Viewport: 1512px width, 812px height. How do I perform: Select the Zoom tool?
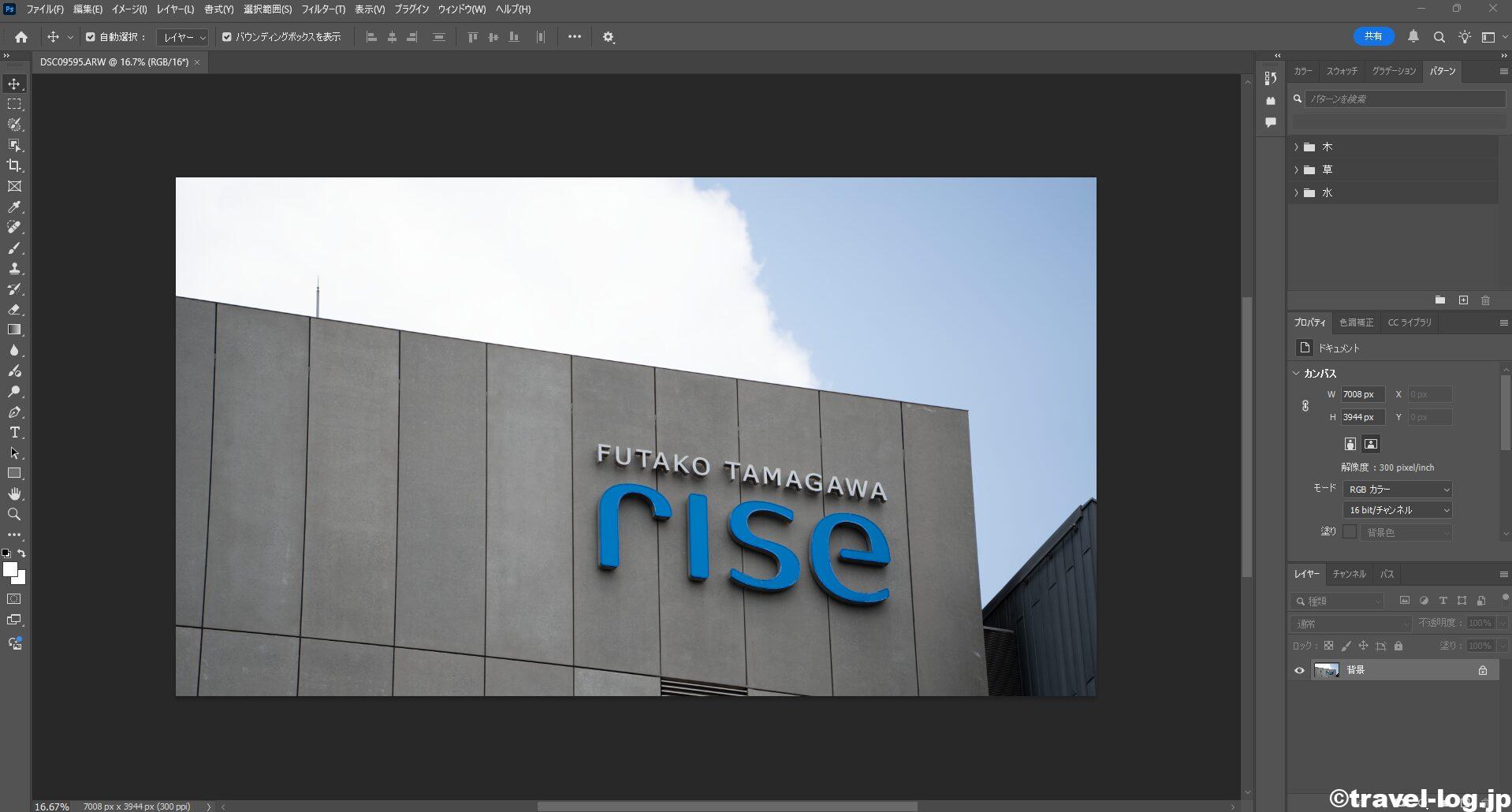point(14,514)
